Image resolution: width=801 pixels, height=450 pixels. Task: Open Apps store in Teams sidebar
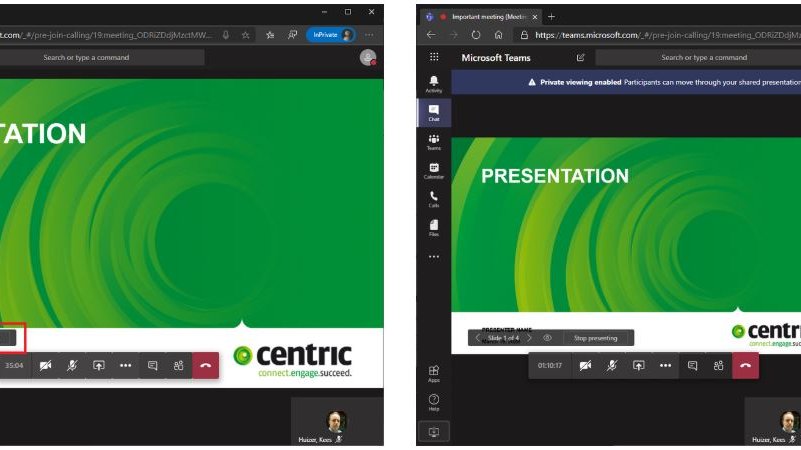point(434,373)
